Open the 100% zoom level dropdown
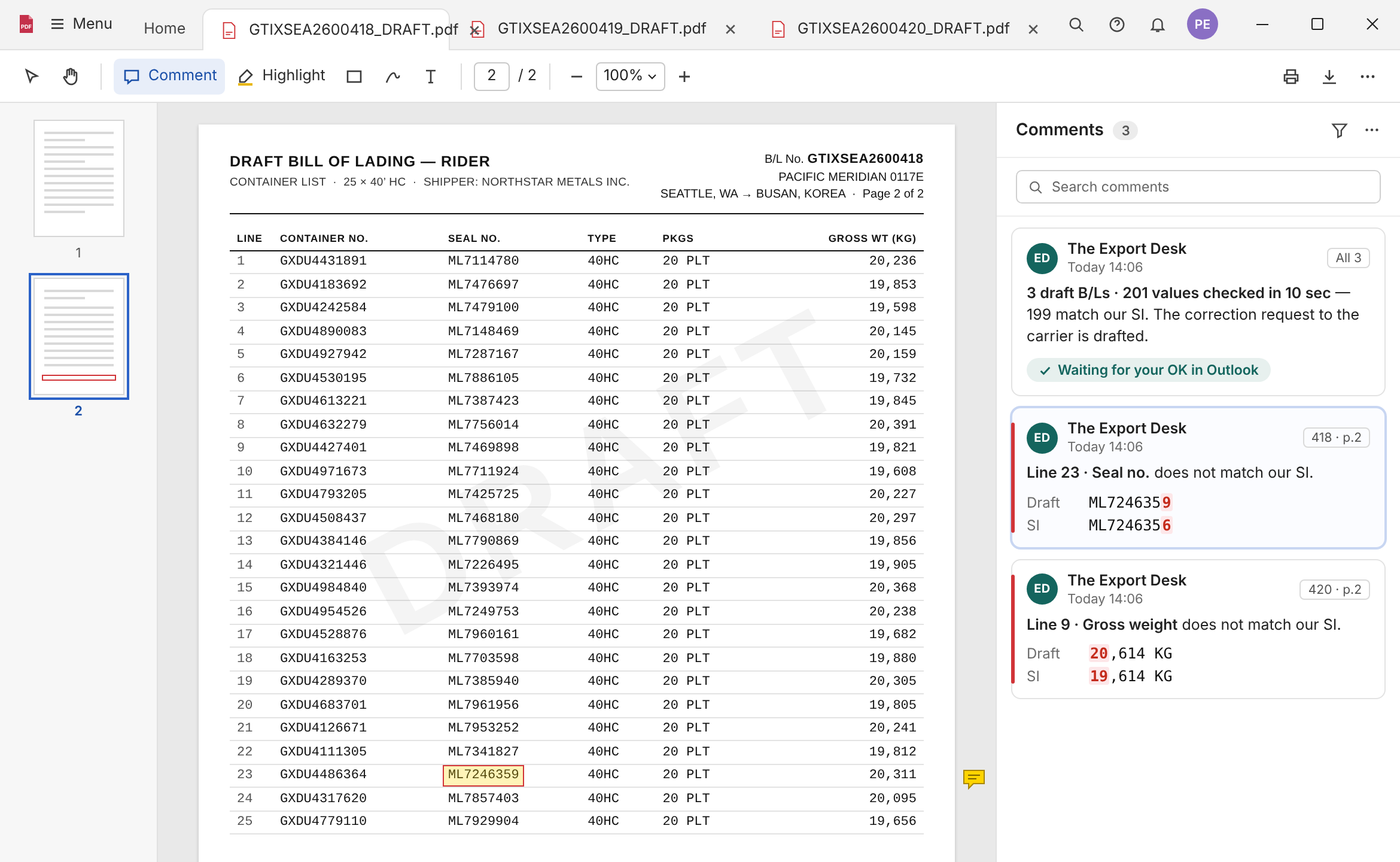This screenshot has height=862, width=1400. click(630, 76)
